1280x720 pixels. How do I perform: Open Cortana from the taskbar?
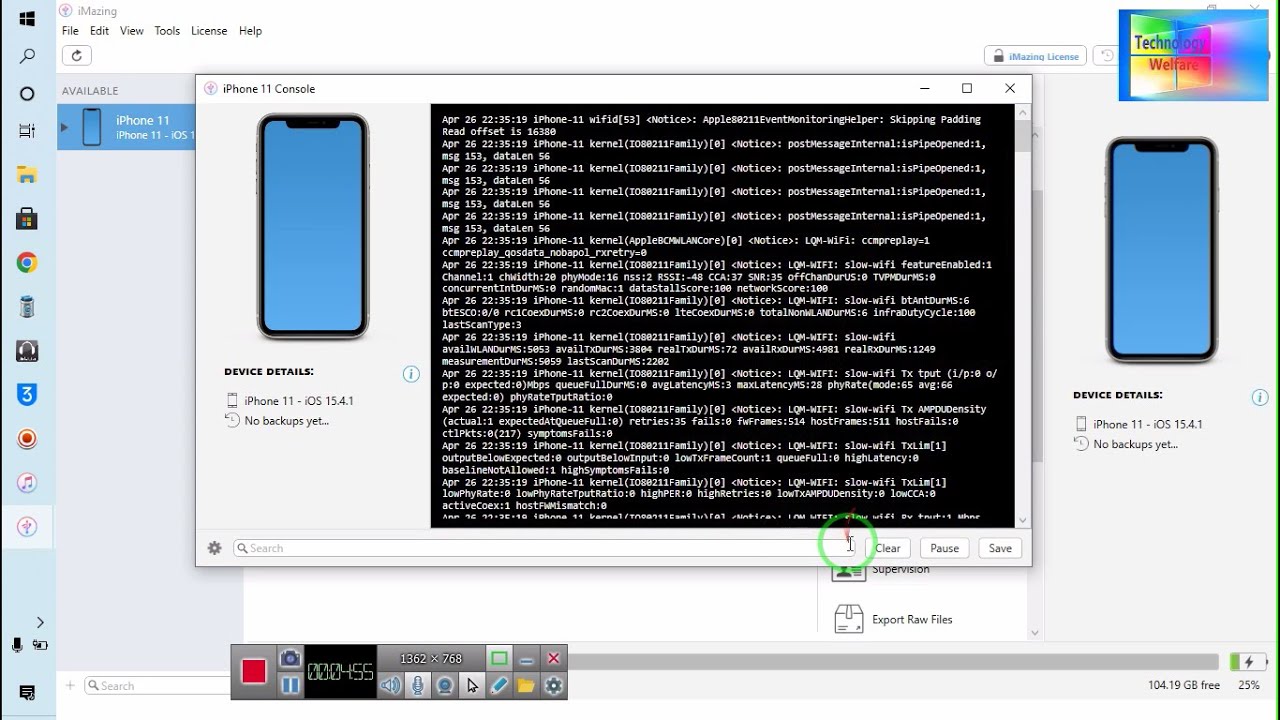coord(27,94)
